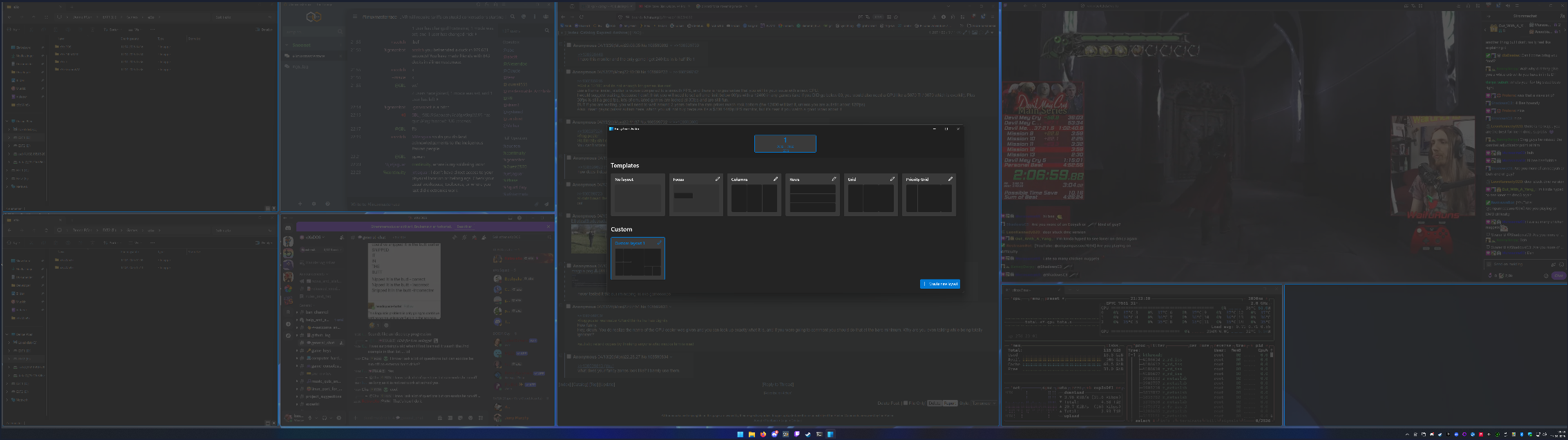This screenshot has width=1568, height=440.
Task: Open the Windows Start menu
Action: point(740,434)
